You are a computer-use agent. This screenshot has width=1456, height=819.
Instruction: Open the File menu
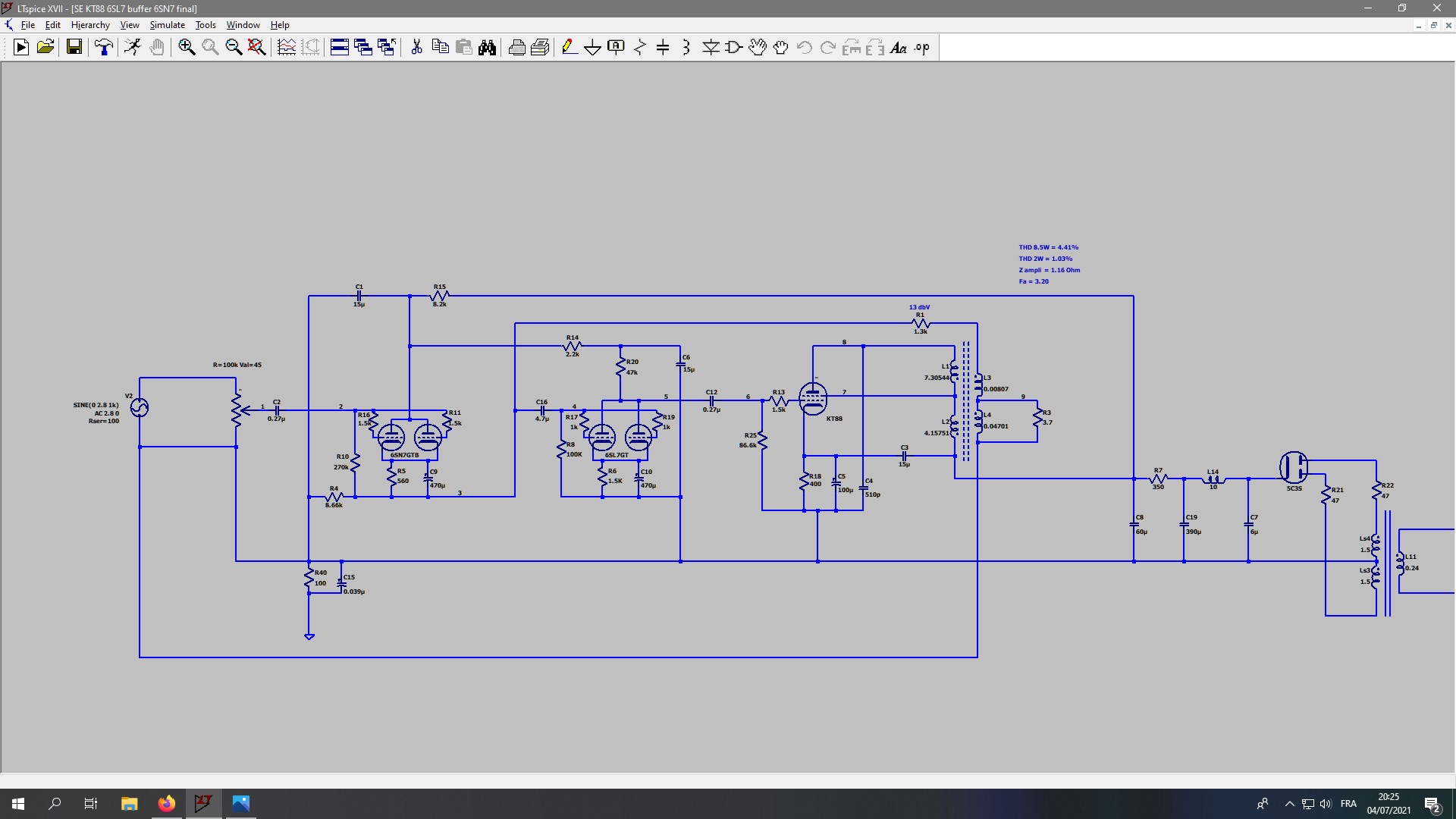(27, 25)
